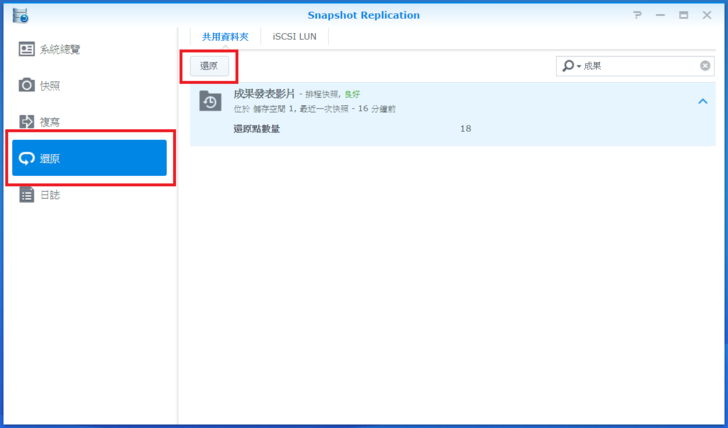The width and height of the screenshot is (728, 428).
Task: Click the 還原點數量 label
Action: tap(256, 129)
